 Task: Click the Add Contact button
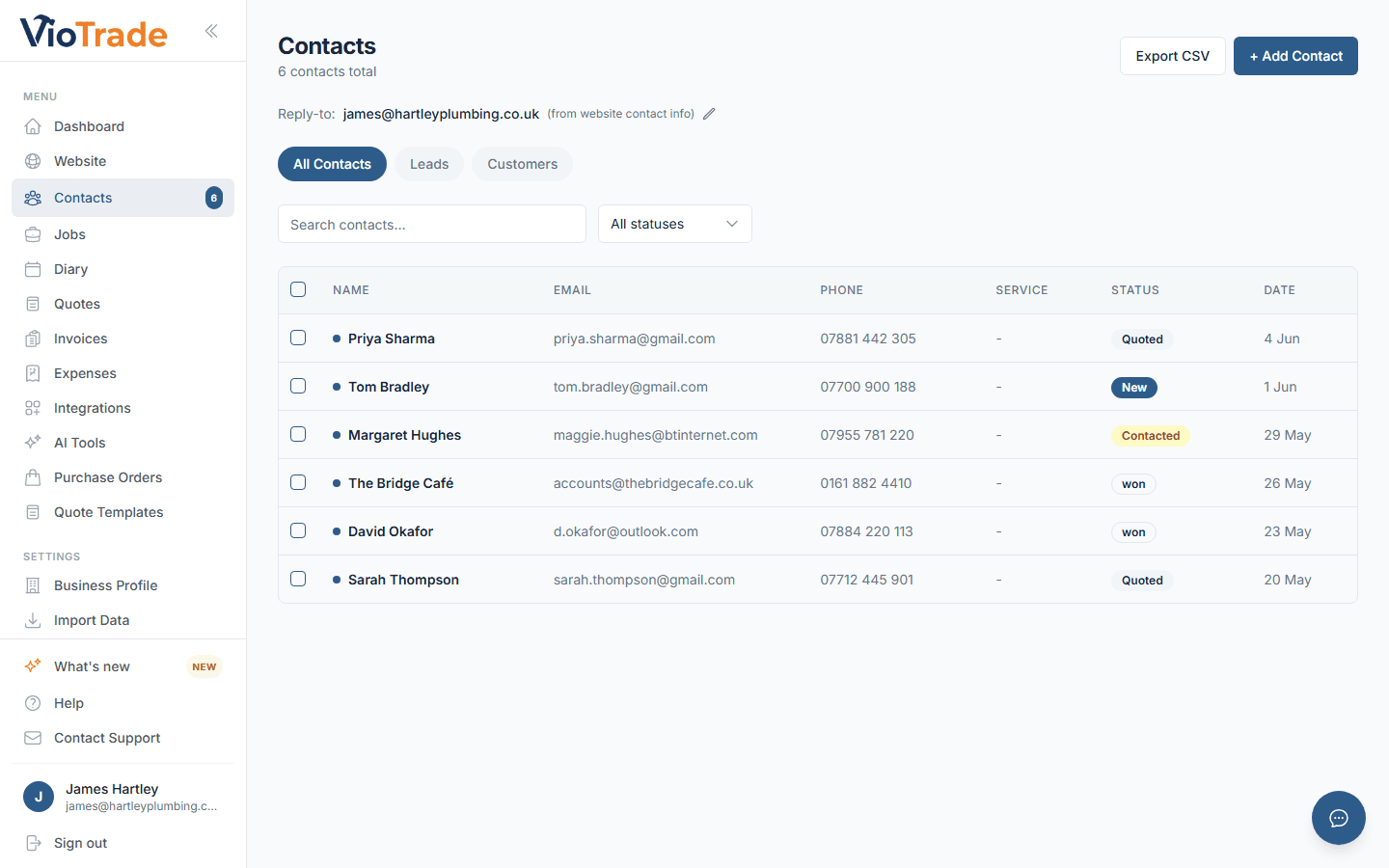point(1295,56)
